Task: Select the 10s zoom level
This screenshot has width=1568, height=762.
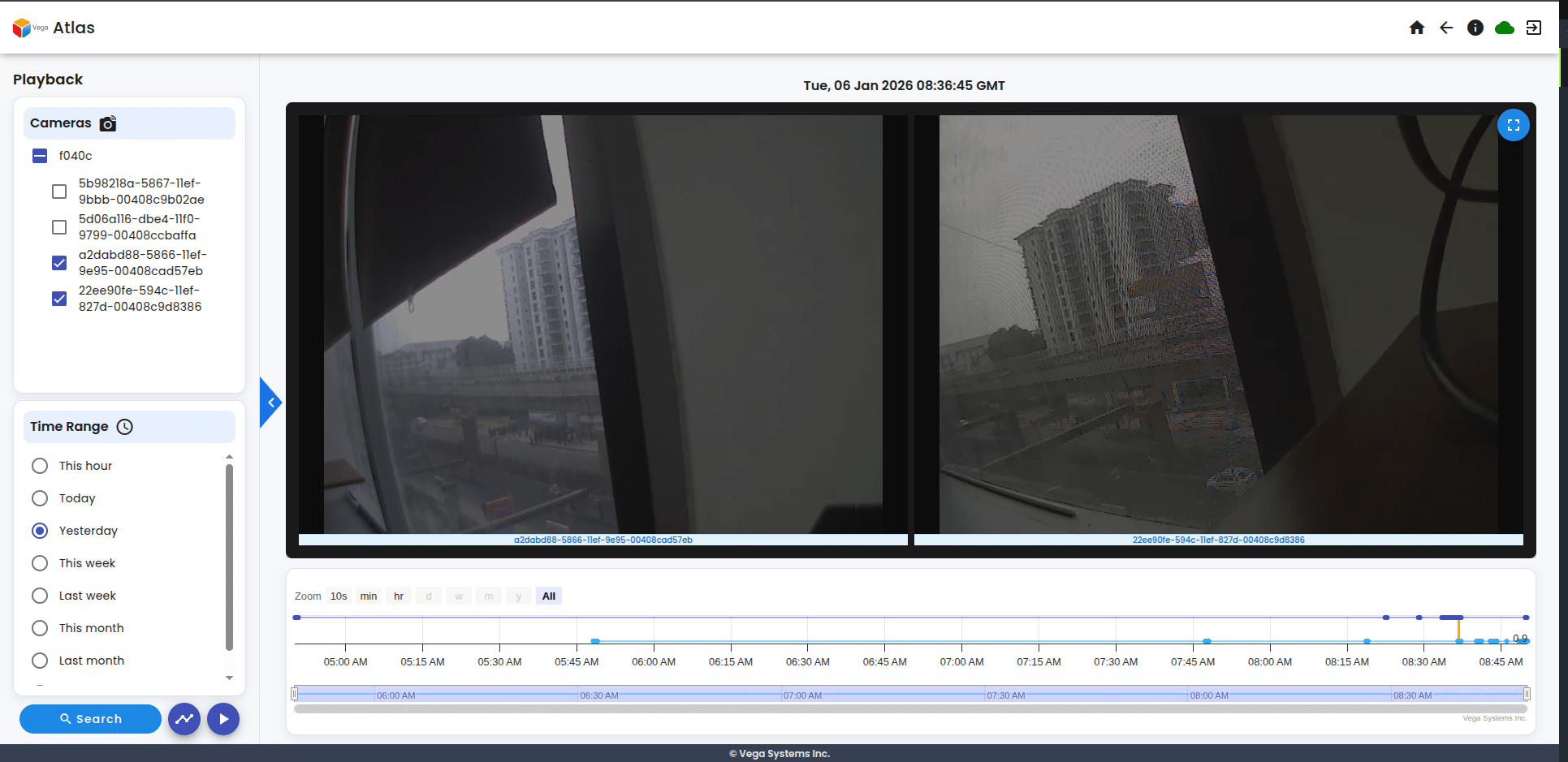Action: click(x=338, y=595)
